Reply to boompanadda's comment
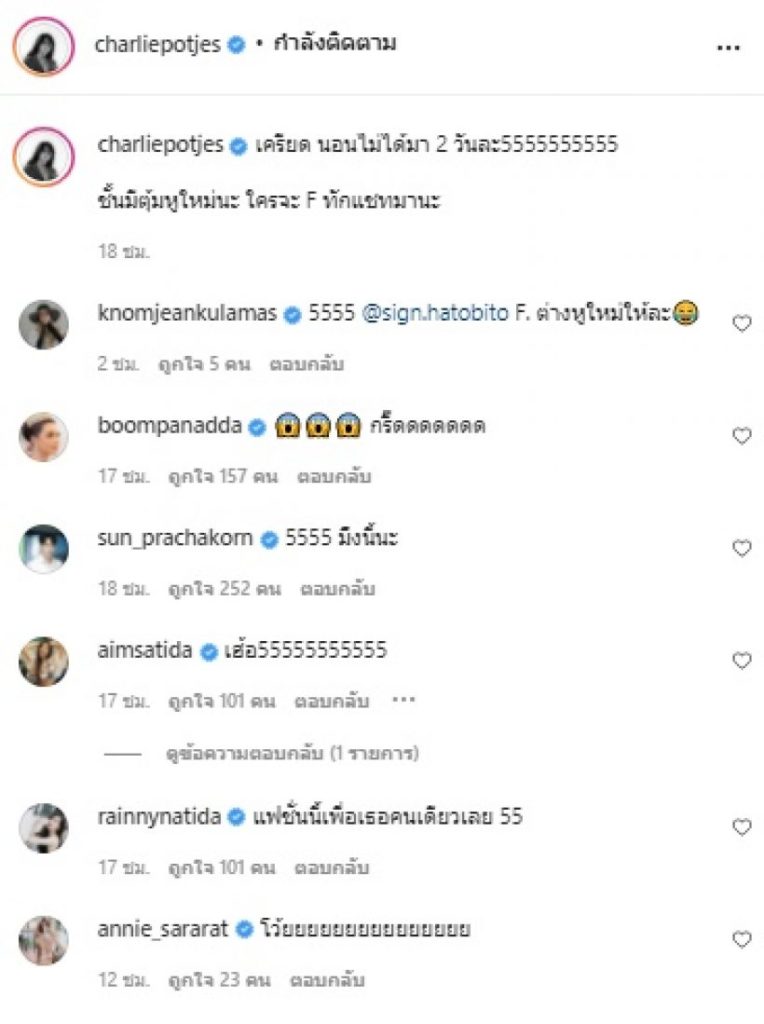 (x=334, y=477)
